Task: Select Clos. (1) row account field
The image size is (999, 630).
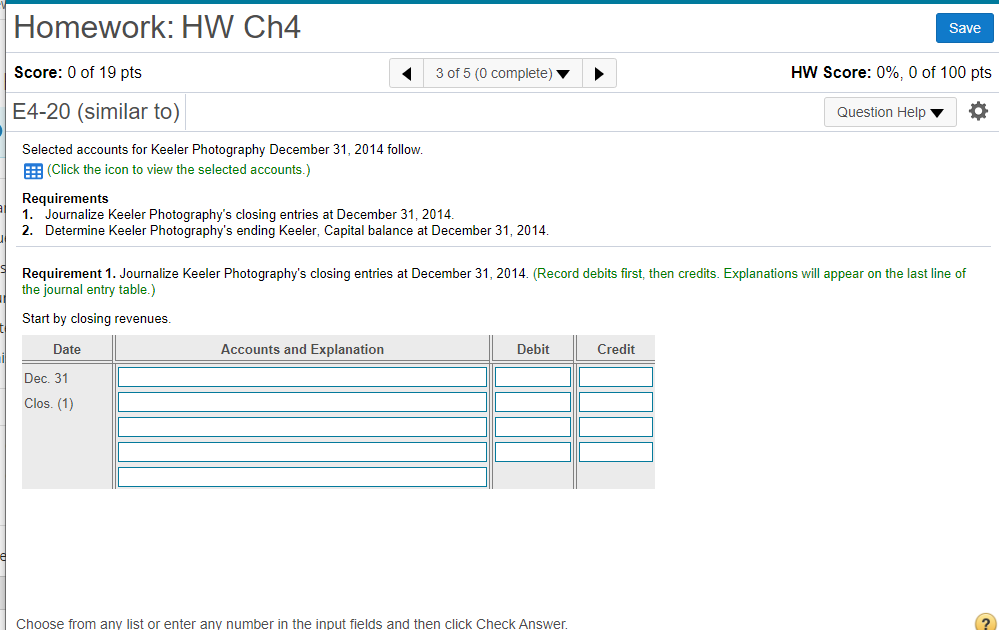Action: (302, 402)
